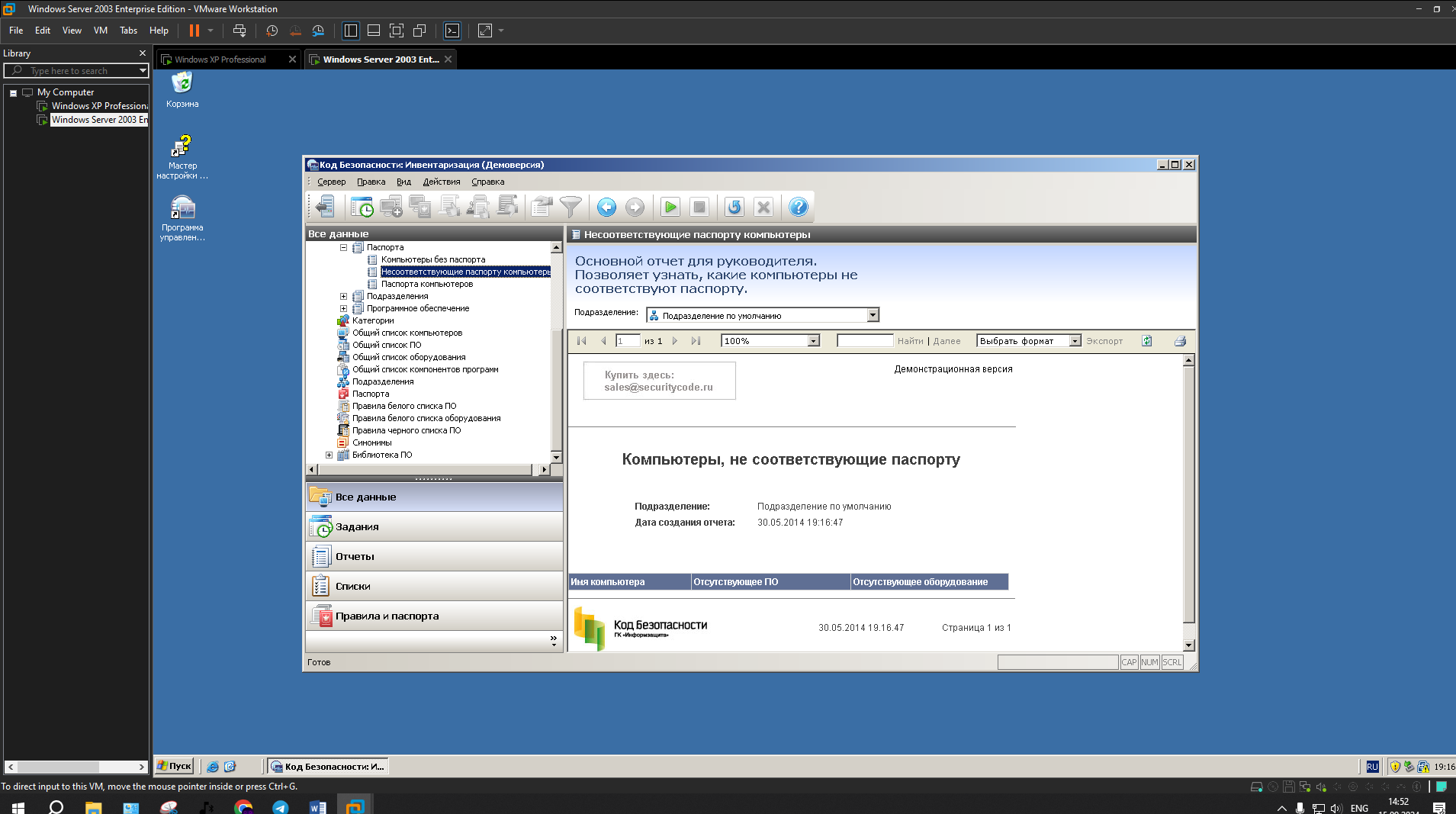
Task: Expand the Программное обеспечение tree node
Action: [x=343, y=308]
